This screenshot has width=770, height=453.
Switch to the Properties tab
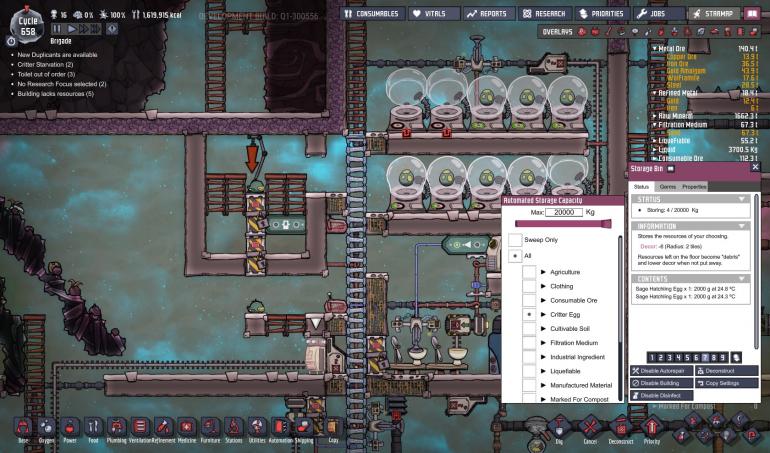click(x=694, y=187)
